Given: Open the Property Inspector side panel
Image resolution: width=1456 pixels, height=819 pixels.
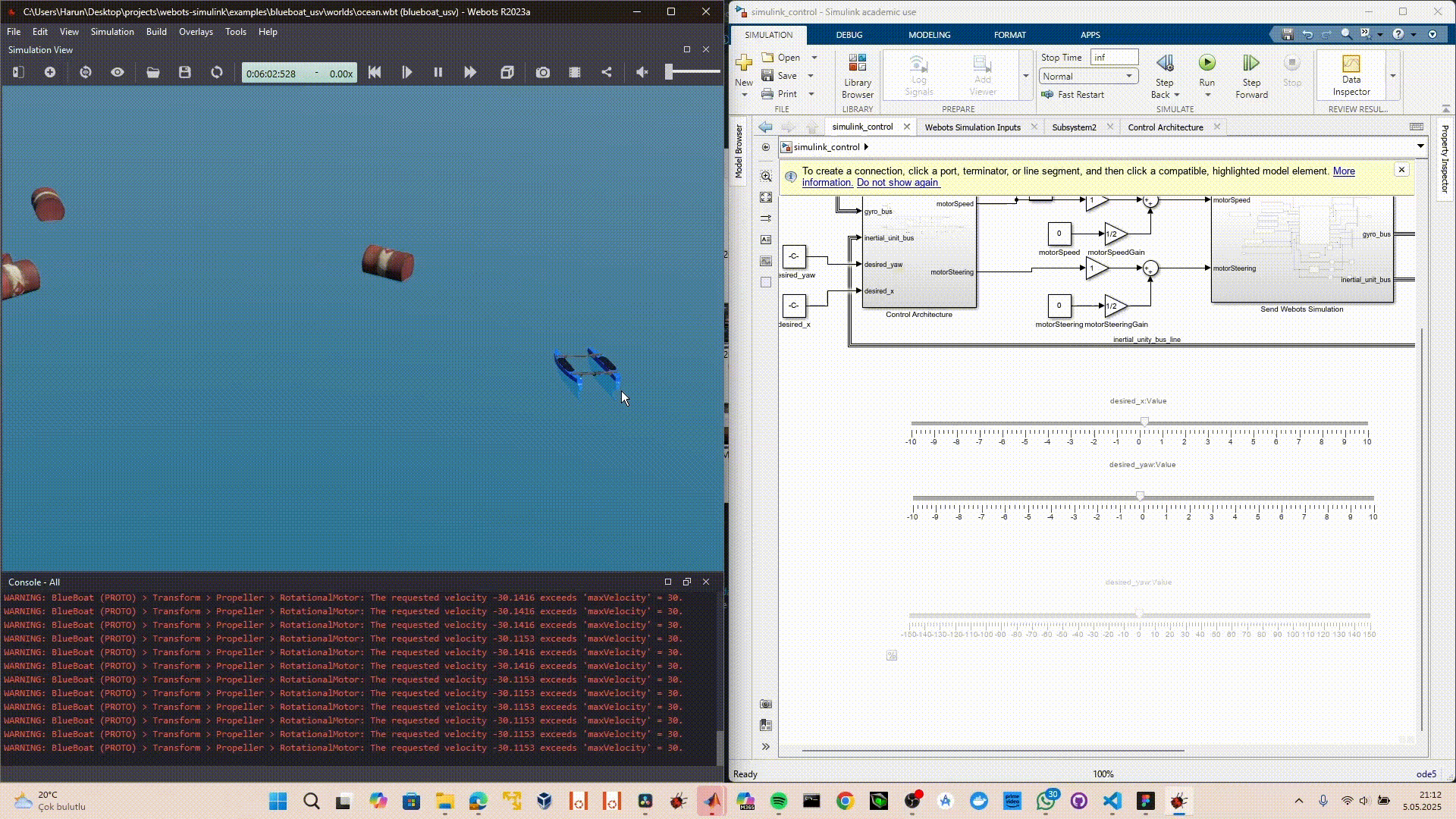Looking at the screenshot, I should 1445,159.
